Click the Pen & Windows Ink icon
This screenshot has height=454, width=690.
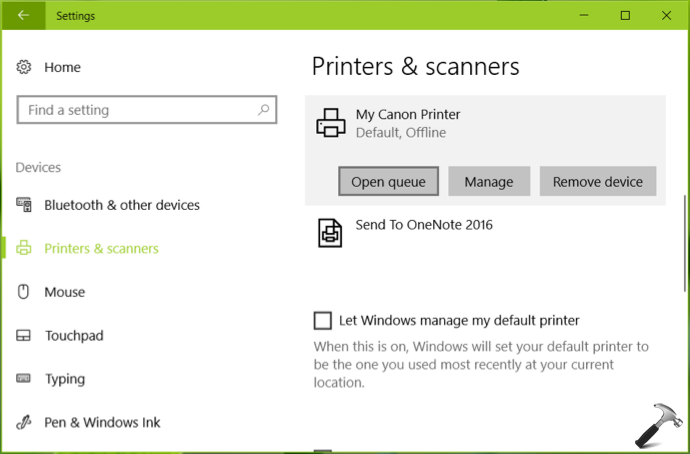(23, 422)
